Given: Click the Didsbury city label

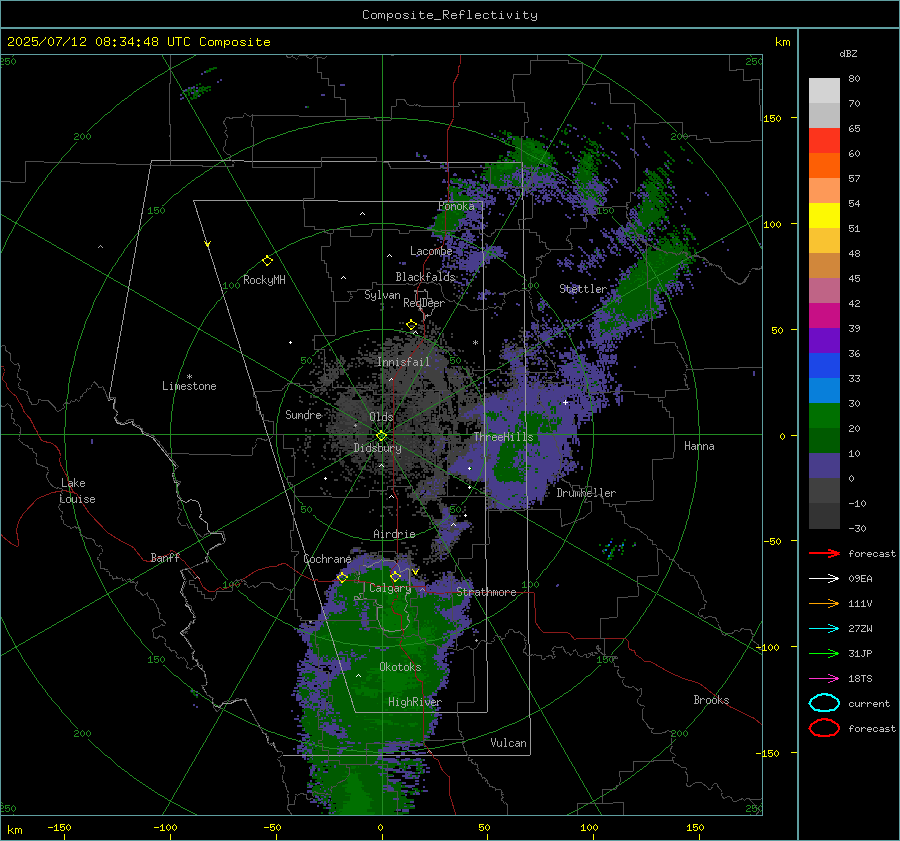Looking at the screenshot, I should (378, 448).
